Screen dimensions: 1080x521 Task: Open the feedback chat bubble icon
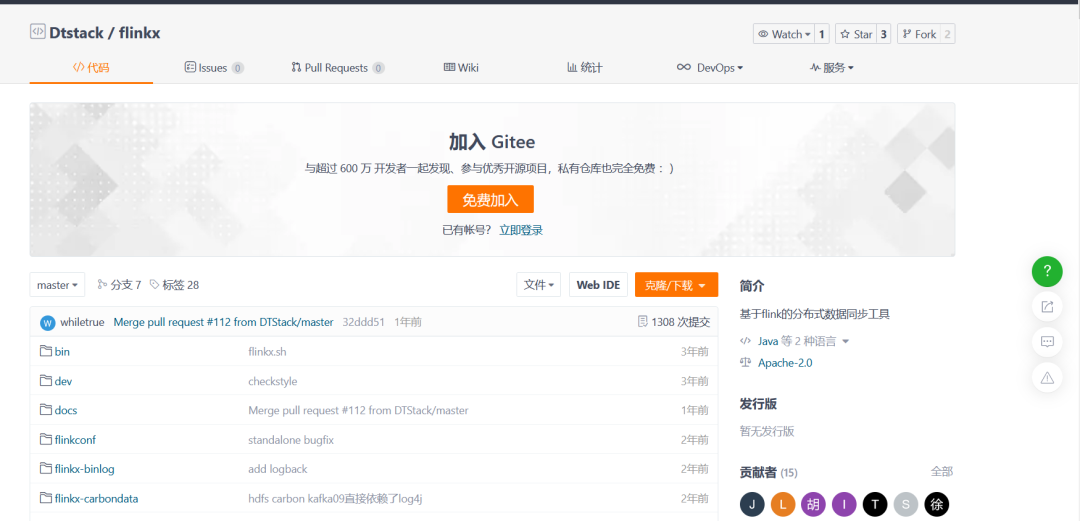click(1047, 342)
